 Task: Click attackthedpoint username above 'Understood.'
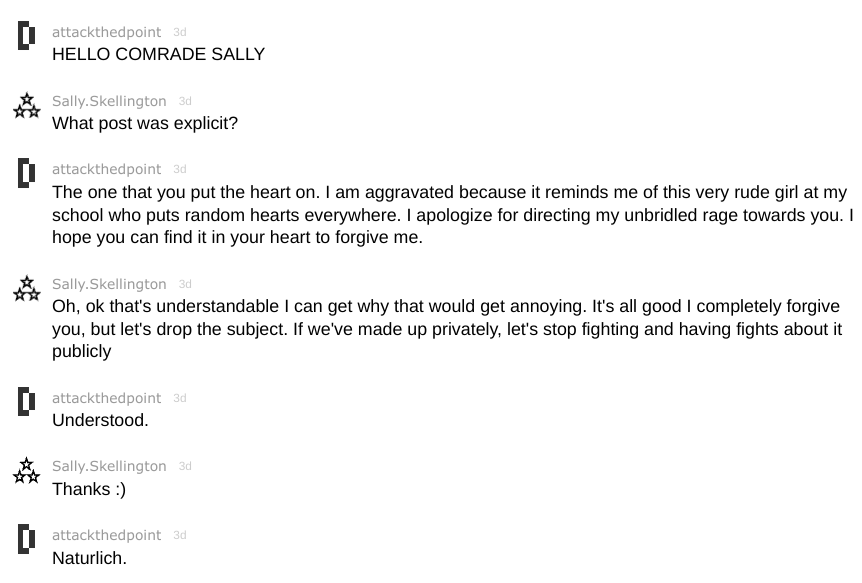[x=107, y=398]
